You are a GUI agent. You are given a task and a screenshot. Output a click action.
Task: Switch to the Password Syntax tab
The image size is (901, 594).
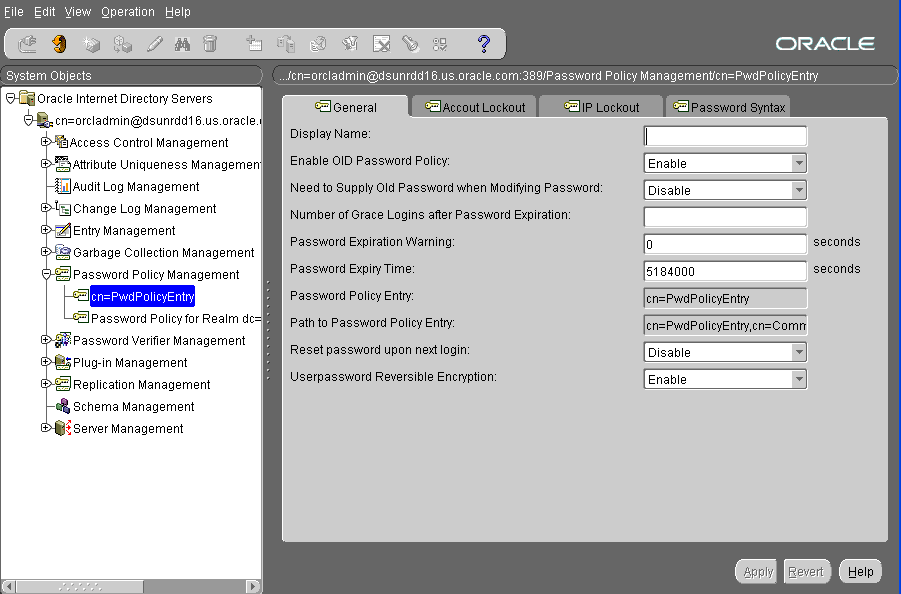click(730, 107)
